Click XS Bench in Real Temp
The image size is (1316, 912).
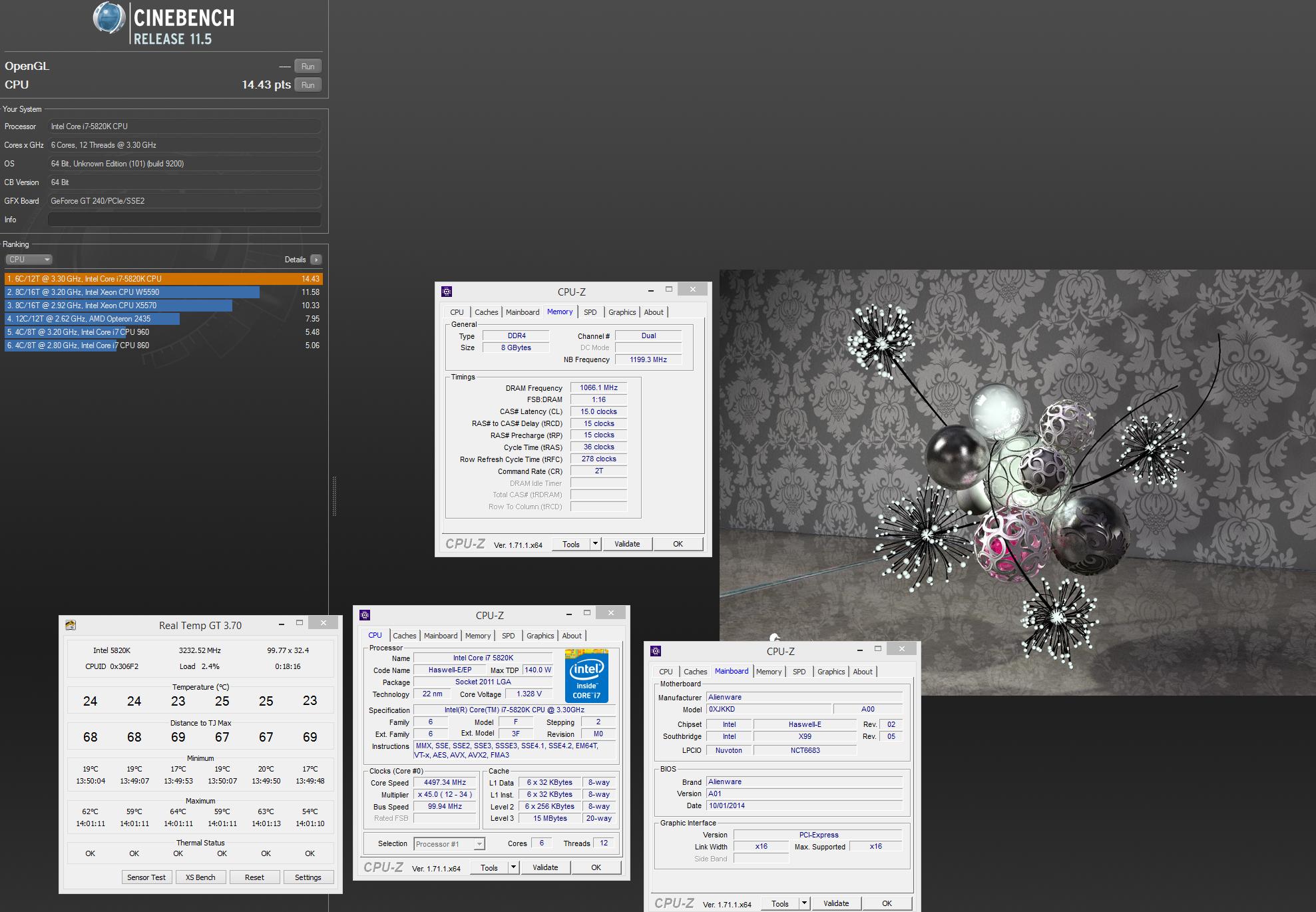[200, 877]
